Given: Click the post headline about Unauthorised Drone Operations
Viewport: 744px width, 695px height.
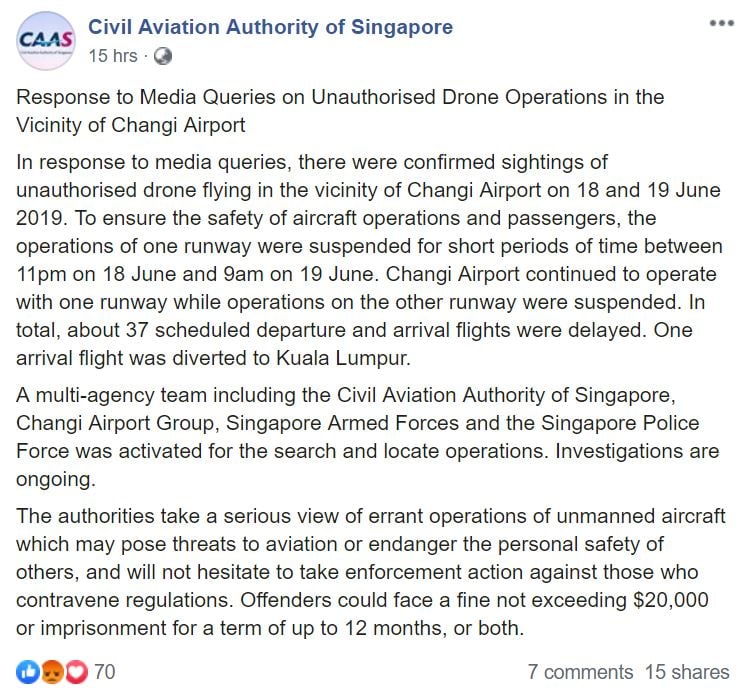Looking at the screenshot, I should [342, 111].
